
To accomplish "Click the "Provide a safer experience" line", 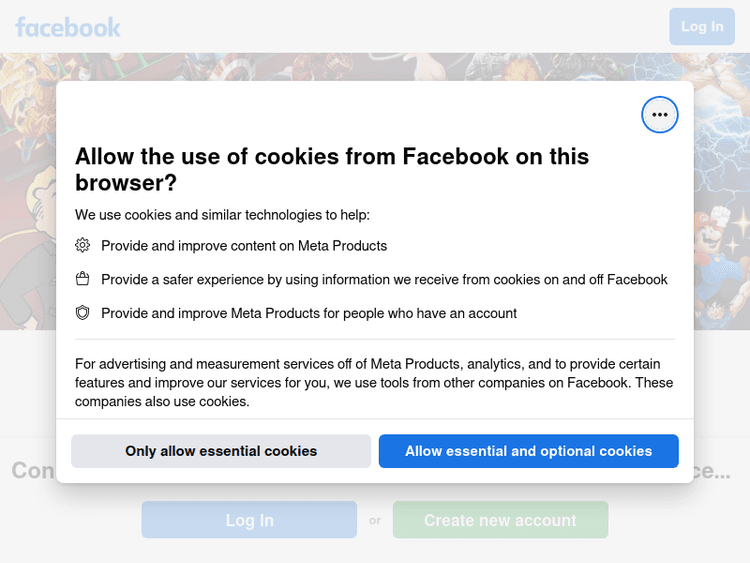I will click(384, 279).
